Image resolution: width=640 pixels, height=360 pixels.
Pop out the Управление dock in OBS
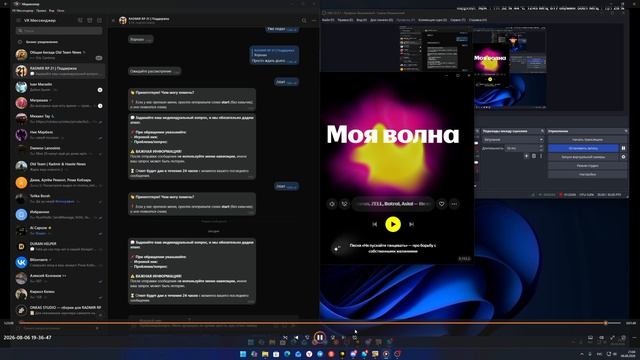point(626,131)
